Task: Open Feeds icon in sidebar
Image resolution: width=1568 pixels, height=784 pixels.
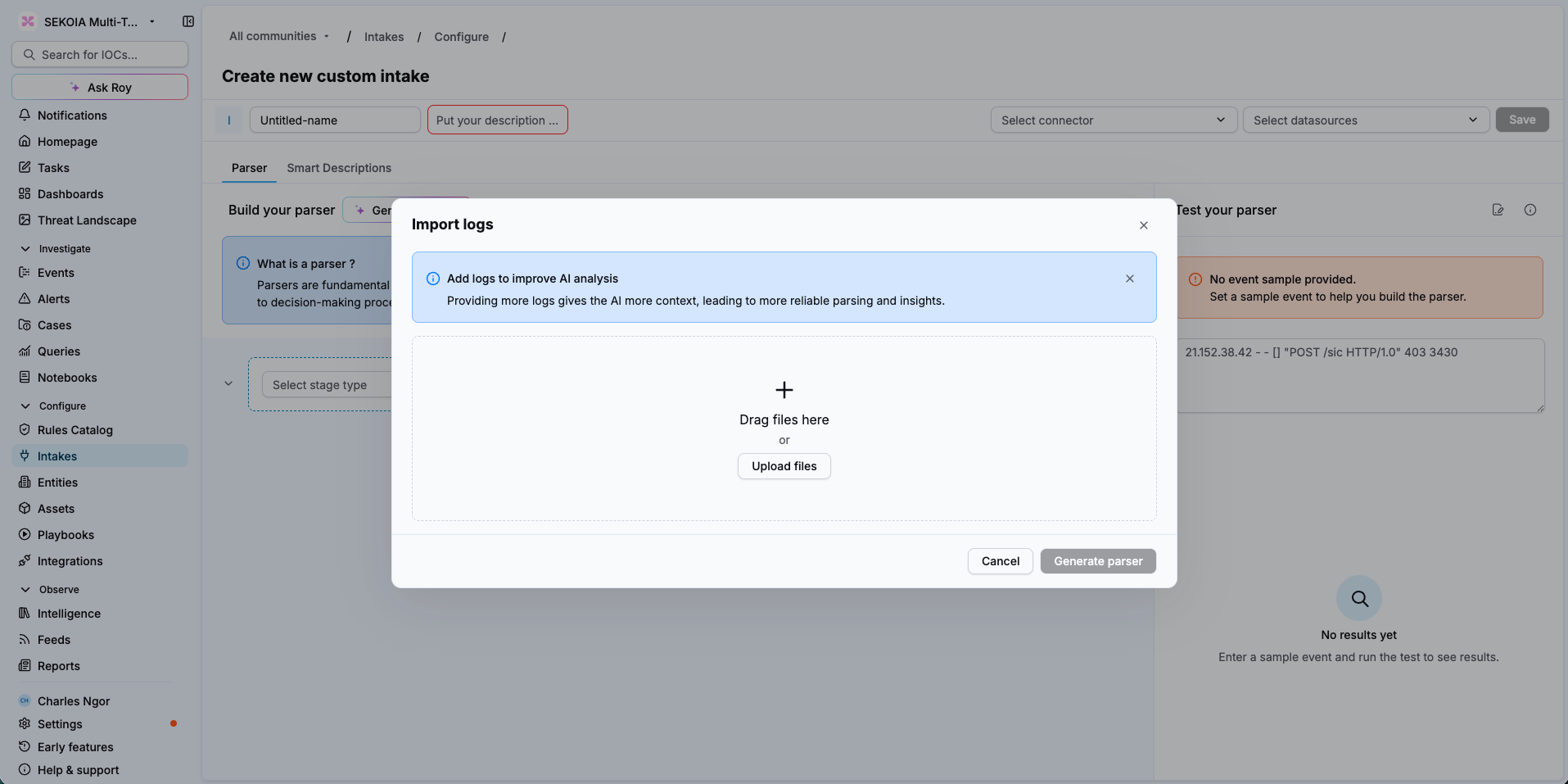Action: tap(25, 640)
